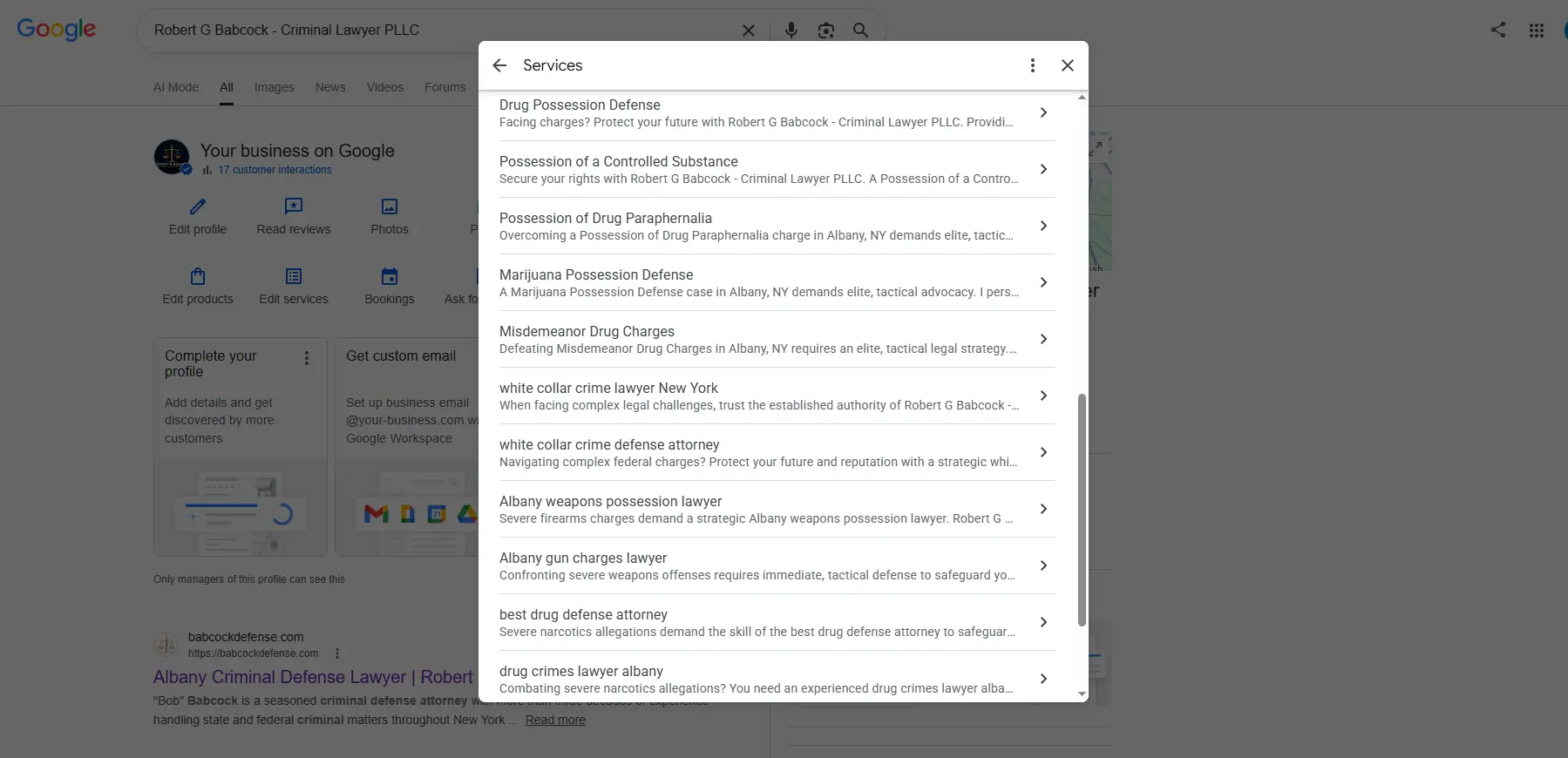Switch to Forums tab
The height and width of the screenshot is (758, 1568).
[445, 87]
